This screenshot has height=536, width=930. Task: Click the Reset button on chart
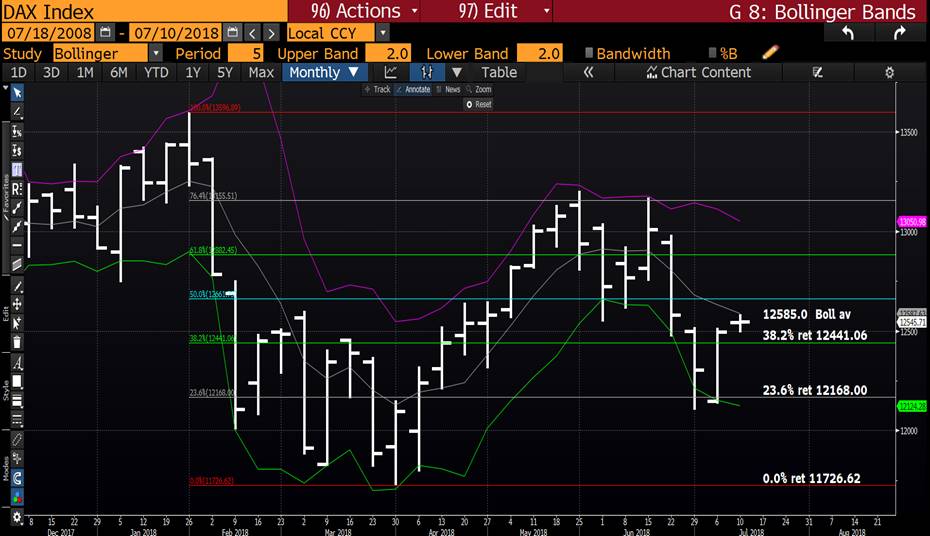coord(479,104)
